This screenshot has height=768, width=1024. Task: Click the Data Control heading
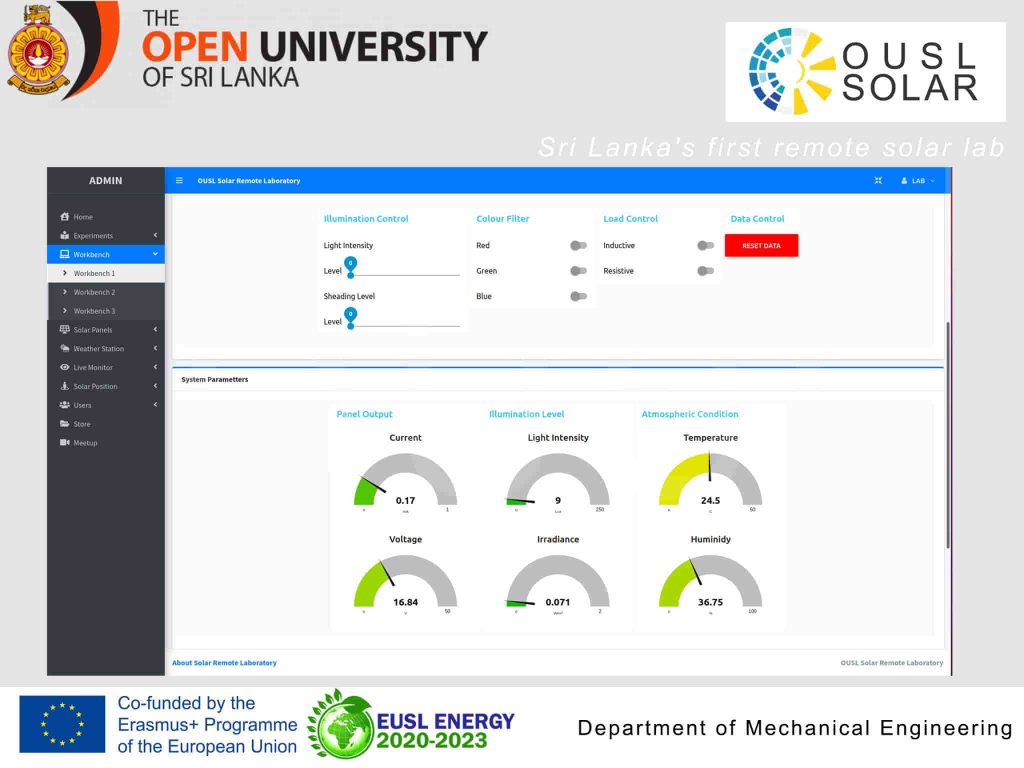click(757, 219)
